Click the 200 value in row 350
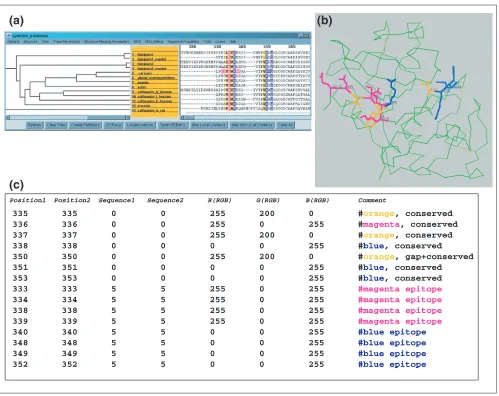This screenshot has width=499, height=396. tap(267, 257)
